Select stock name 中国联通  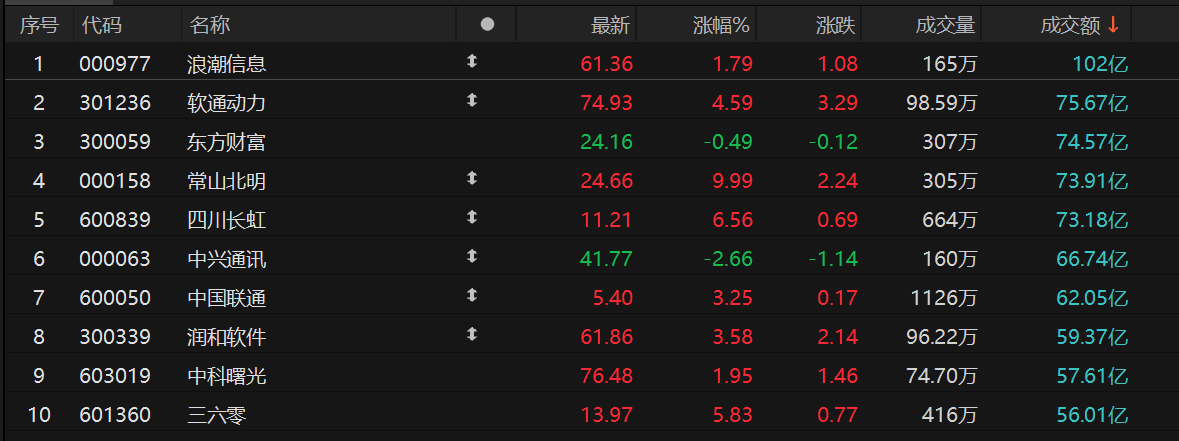(226, 298)
